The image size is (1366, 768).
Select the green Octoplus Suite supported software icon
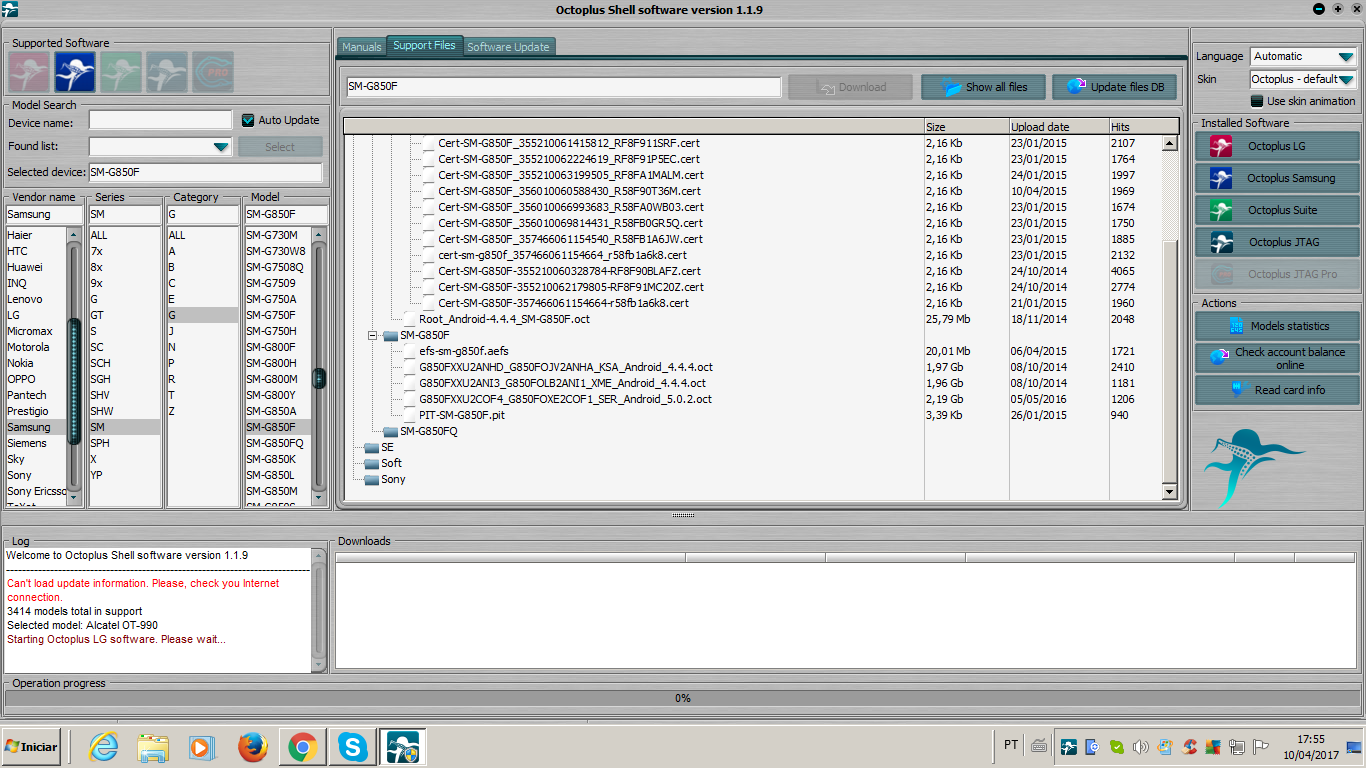click(x=121, y=72)
